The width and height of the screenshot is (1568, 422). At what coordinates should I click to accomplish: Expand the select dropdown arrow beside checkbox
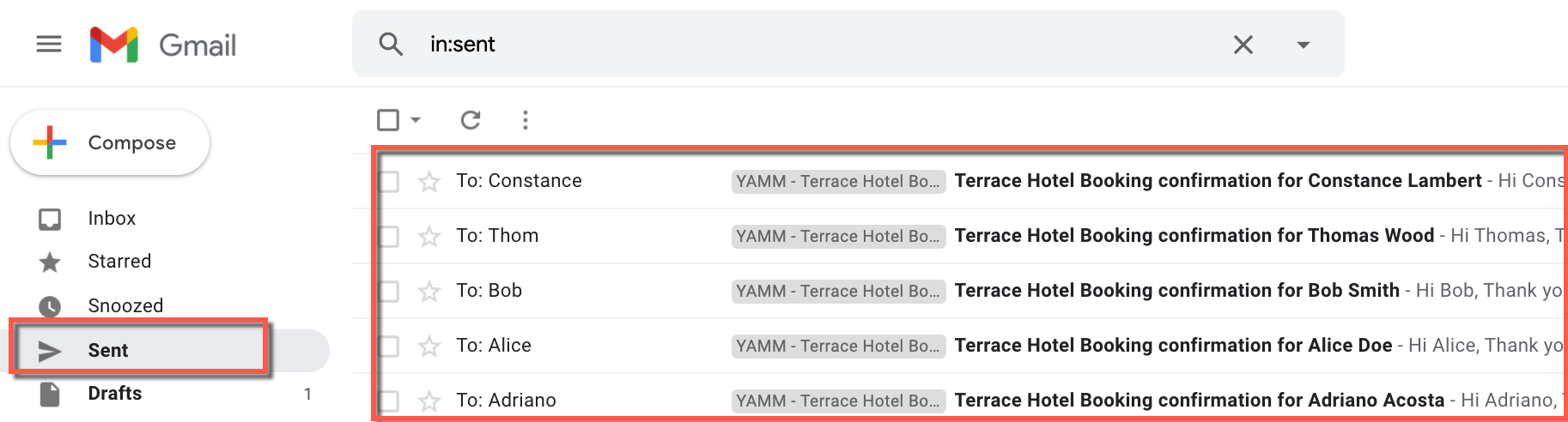click(x=416, y=120)
